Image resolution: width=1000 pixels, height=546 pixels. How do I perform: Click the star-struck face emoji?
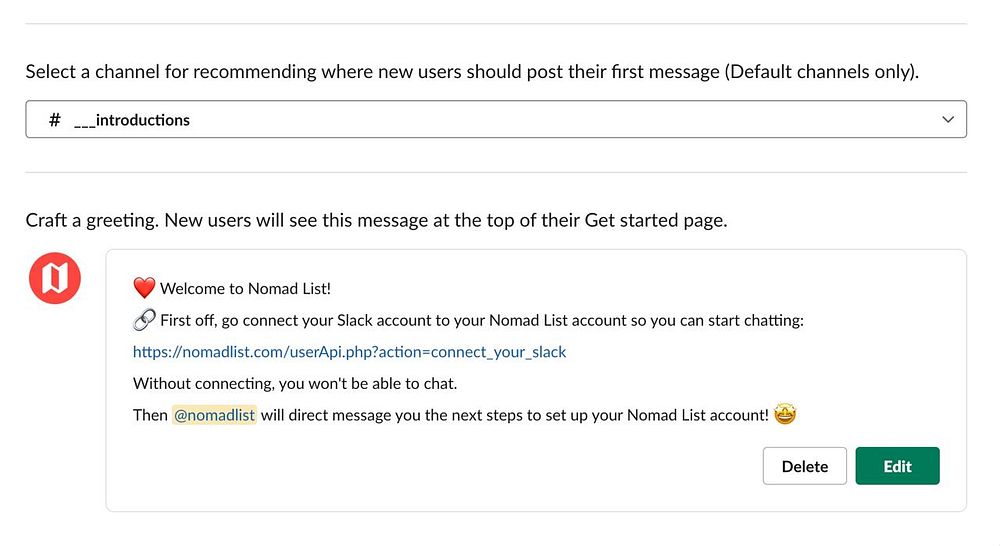[x=785, y=414]
